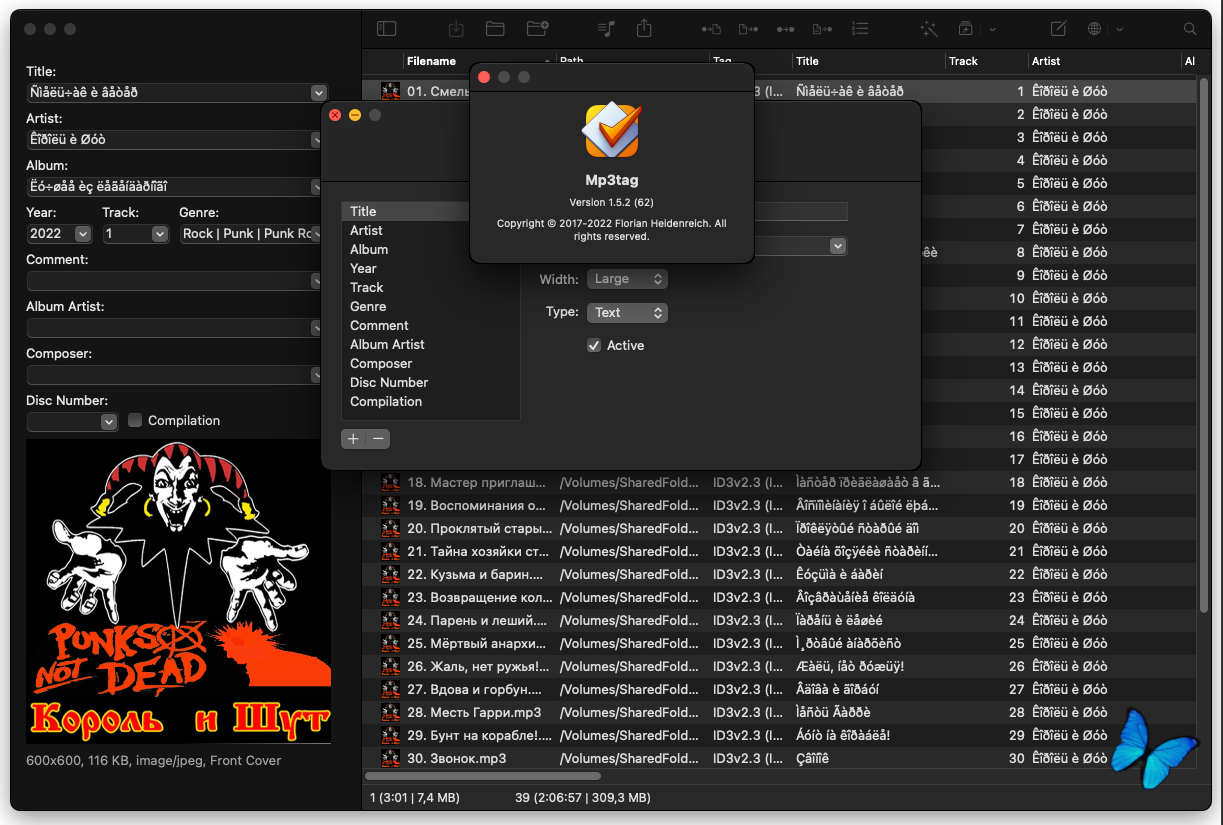1223x825 pixels.
Task: Click the magic wand actions icon
Action: point(929,29)
